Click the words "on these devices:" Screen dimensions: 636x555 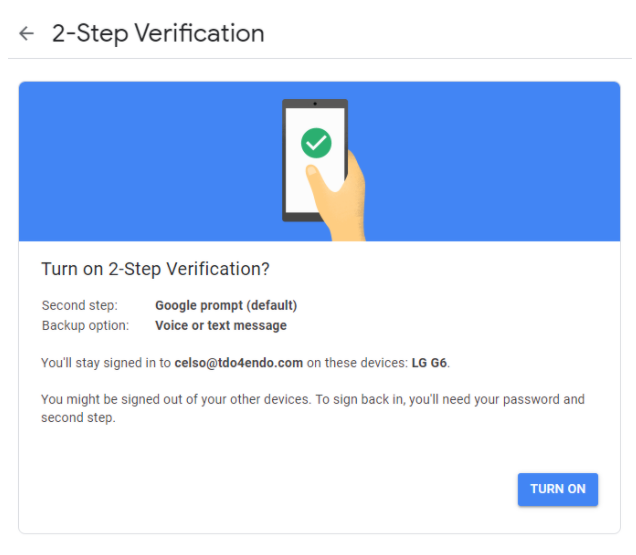pyautogui.click(x=357, y=362)
